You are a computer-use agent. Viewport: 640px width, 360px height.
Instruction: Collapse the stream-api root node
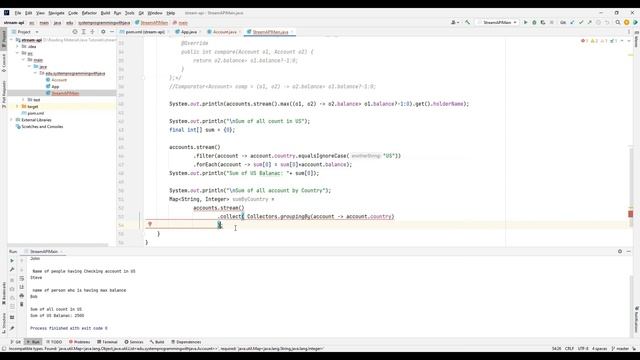tap(11, 40)
